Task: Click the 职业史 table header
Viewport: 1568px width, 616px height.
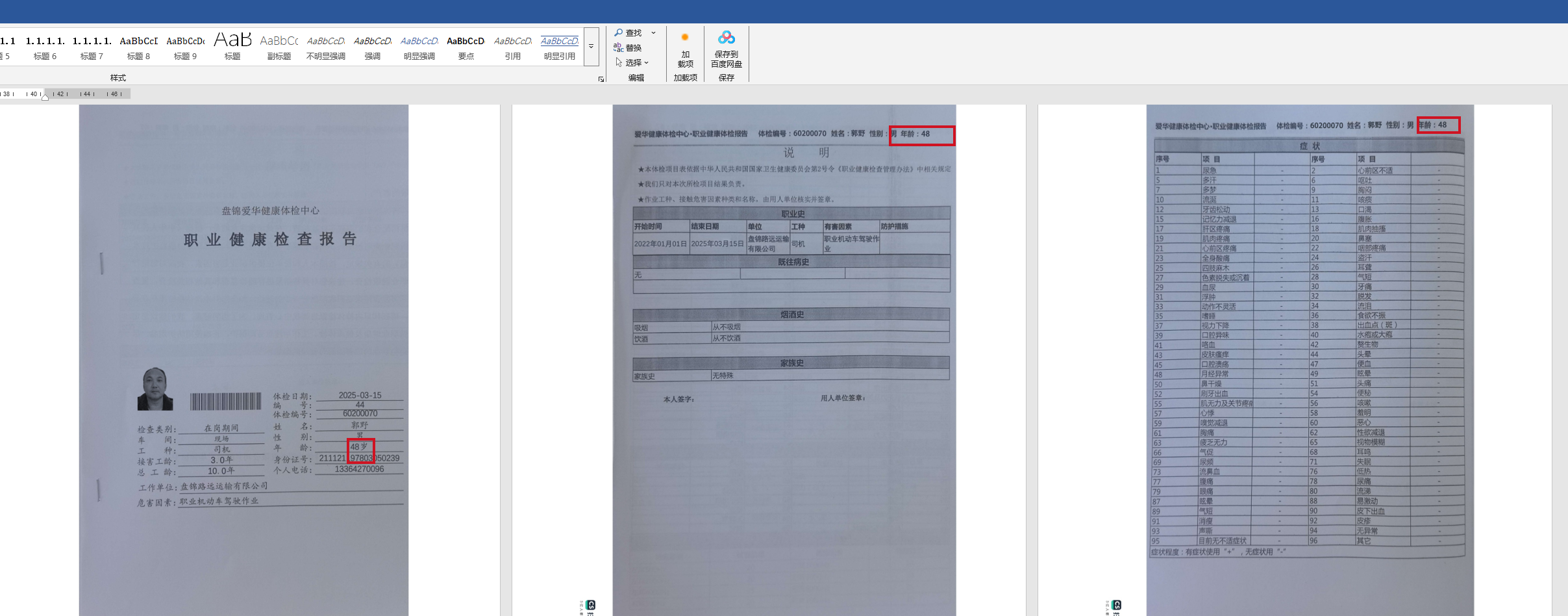Action: coord(792,214)
